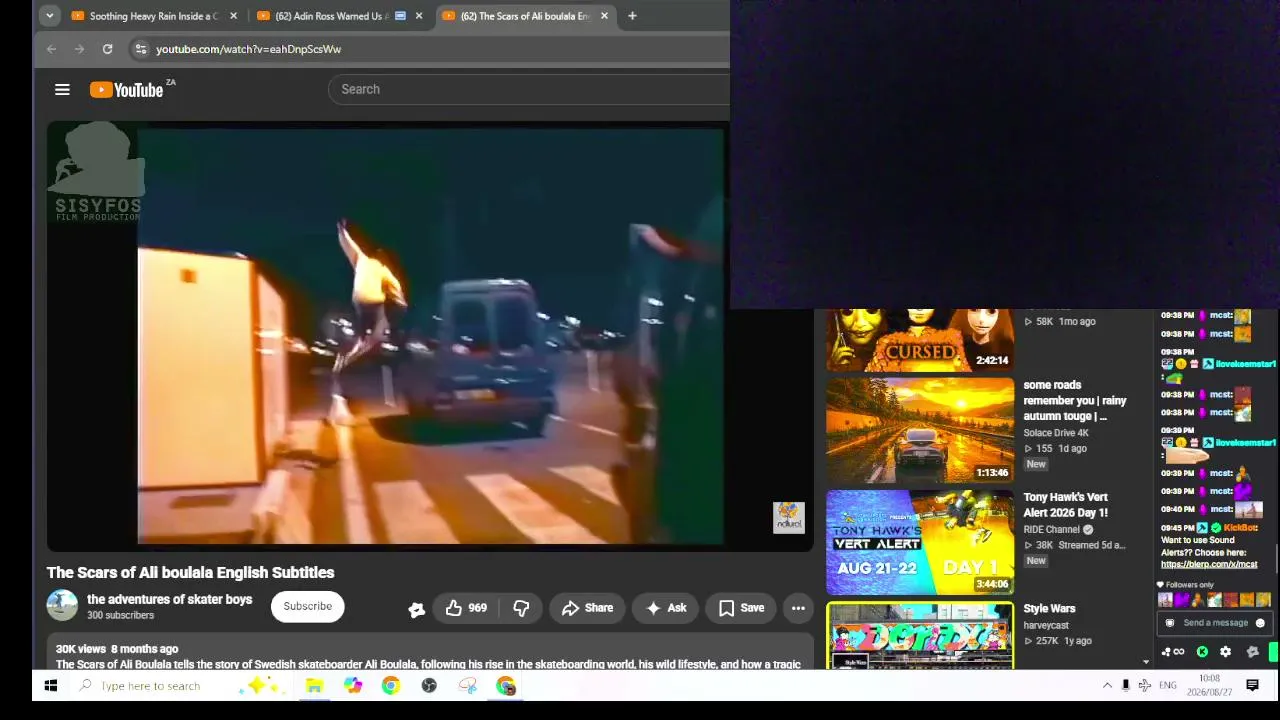Open the Chrome profile icon at taskbar end
1280x720 pixels.
point(506,686)
